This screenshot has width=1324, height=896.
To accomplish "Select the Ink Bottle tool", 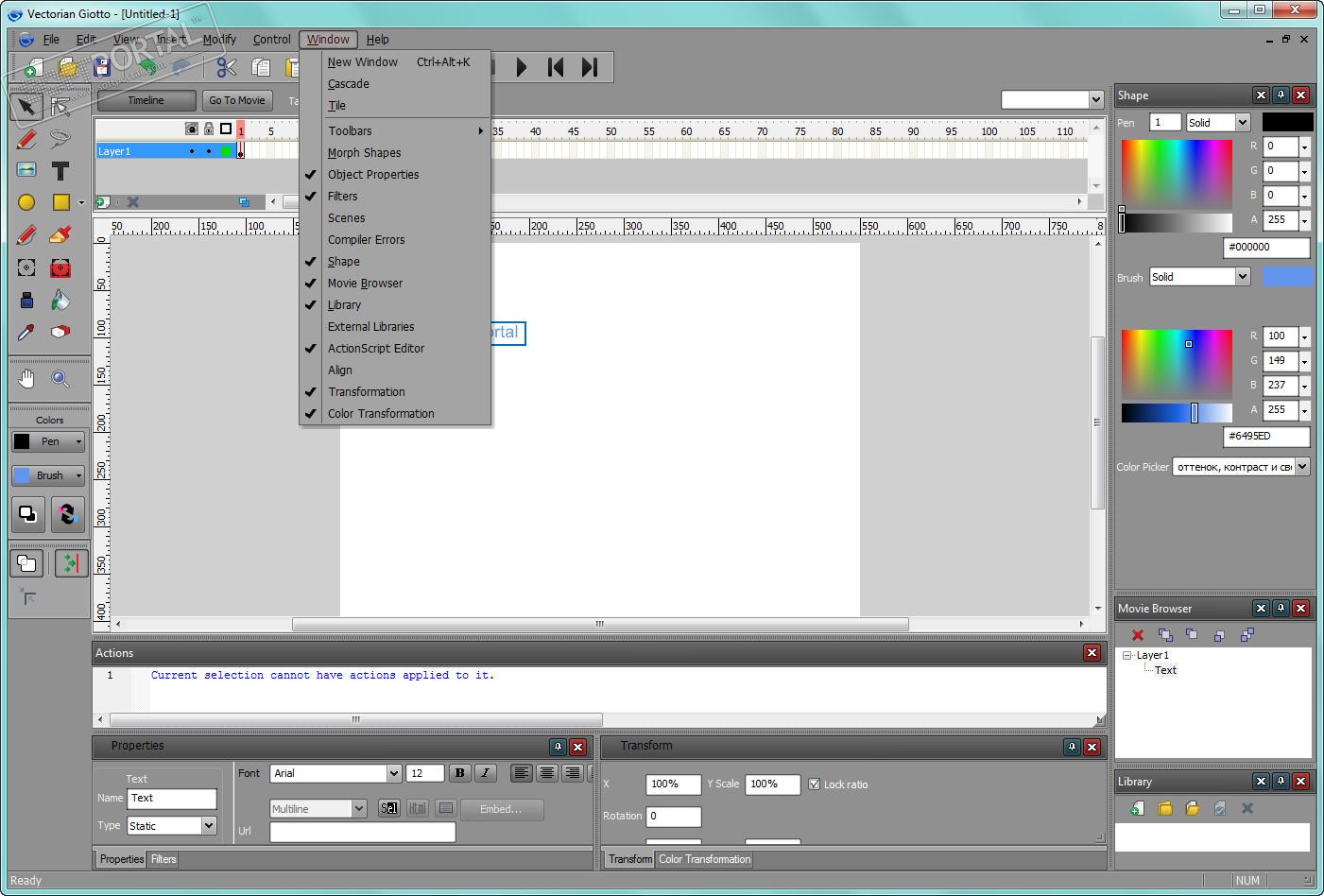I will tap(26, 301).
